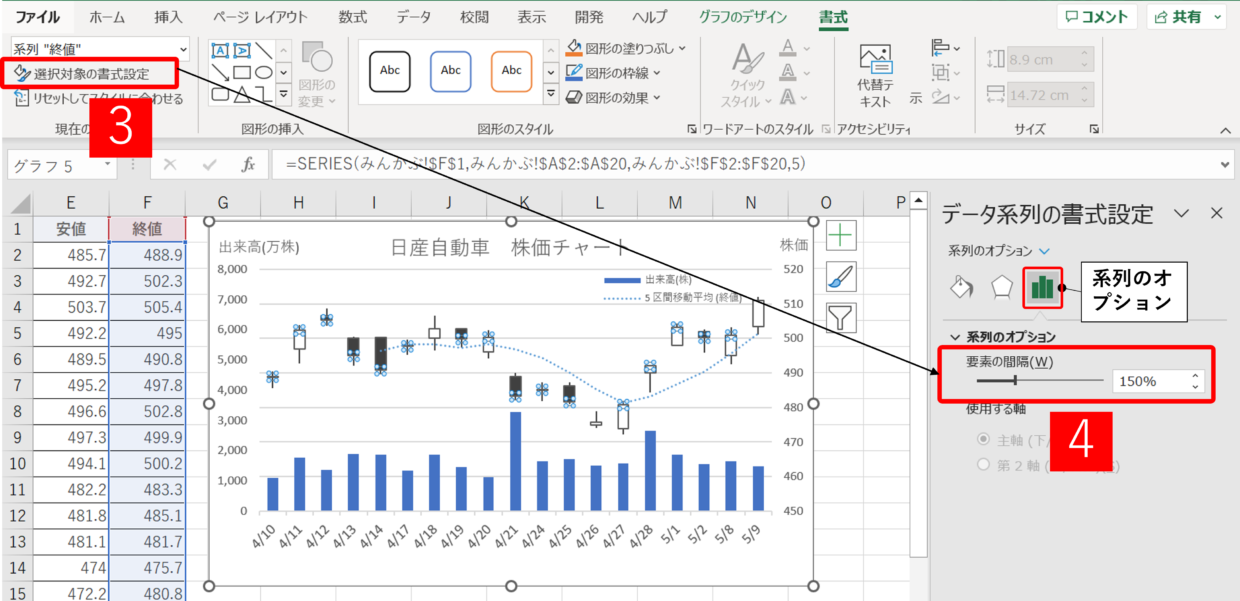
Task: Switch to the データ tab
Action: pyautogui.click(x=413, y=17)
